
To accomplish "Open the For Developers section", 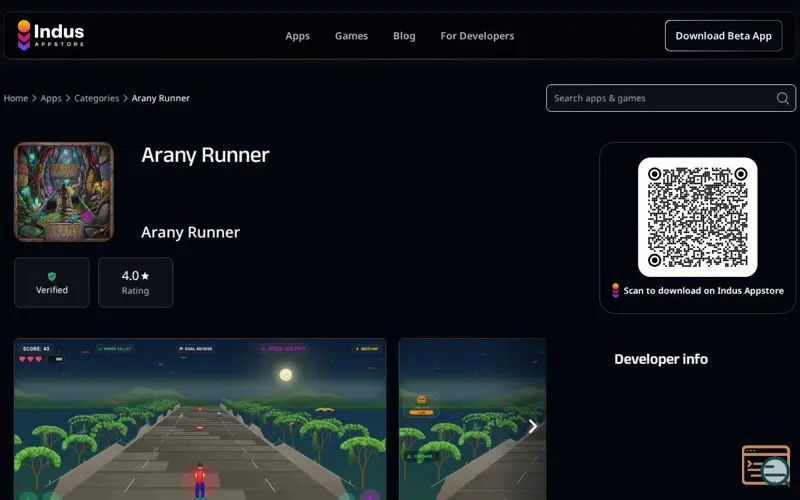I will tap(477, 36).
